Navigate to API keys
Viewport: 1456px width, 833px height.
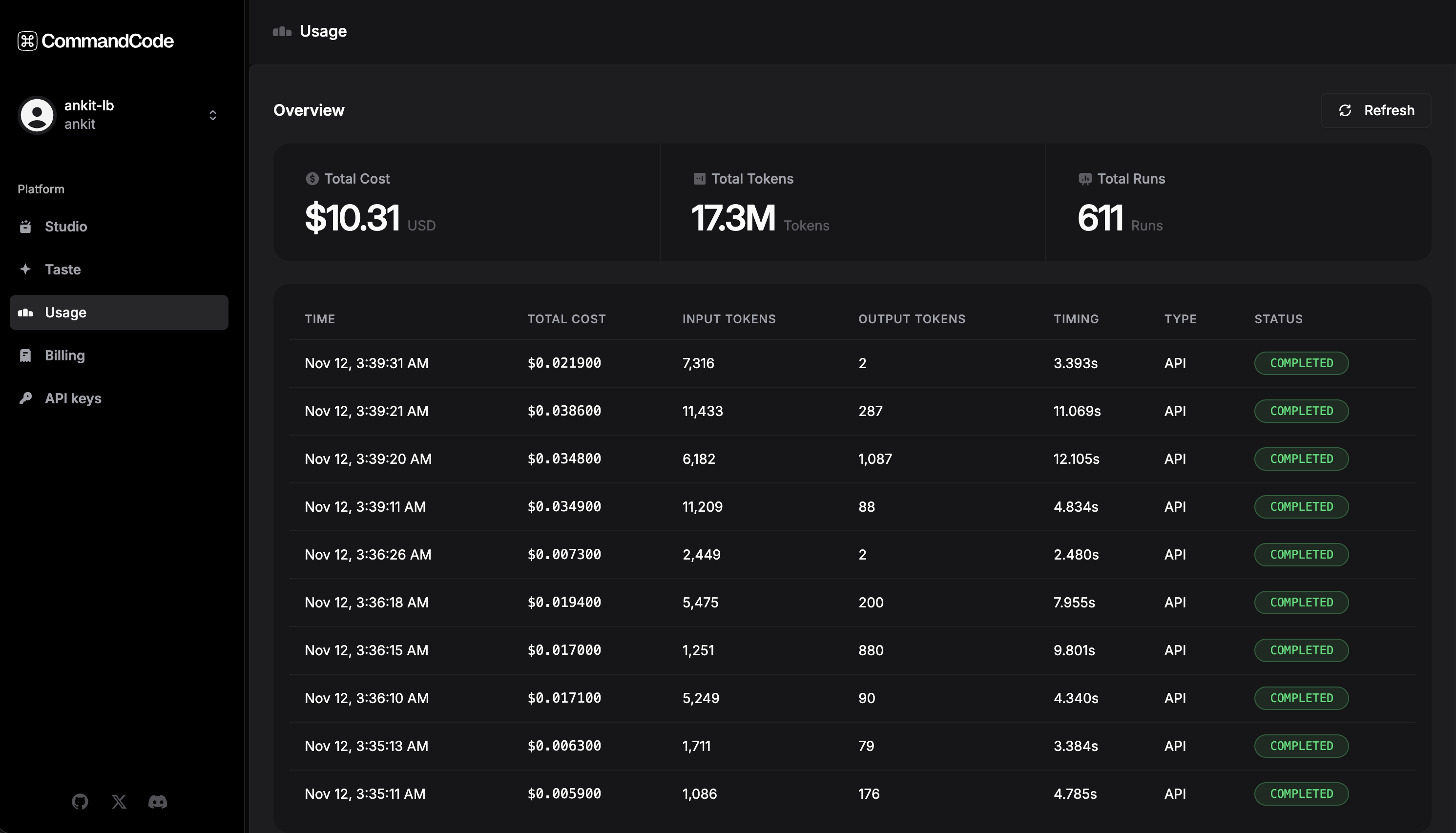click(73, 398)
